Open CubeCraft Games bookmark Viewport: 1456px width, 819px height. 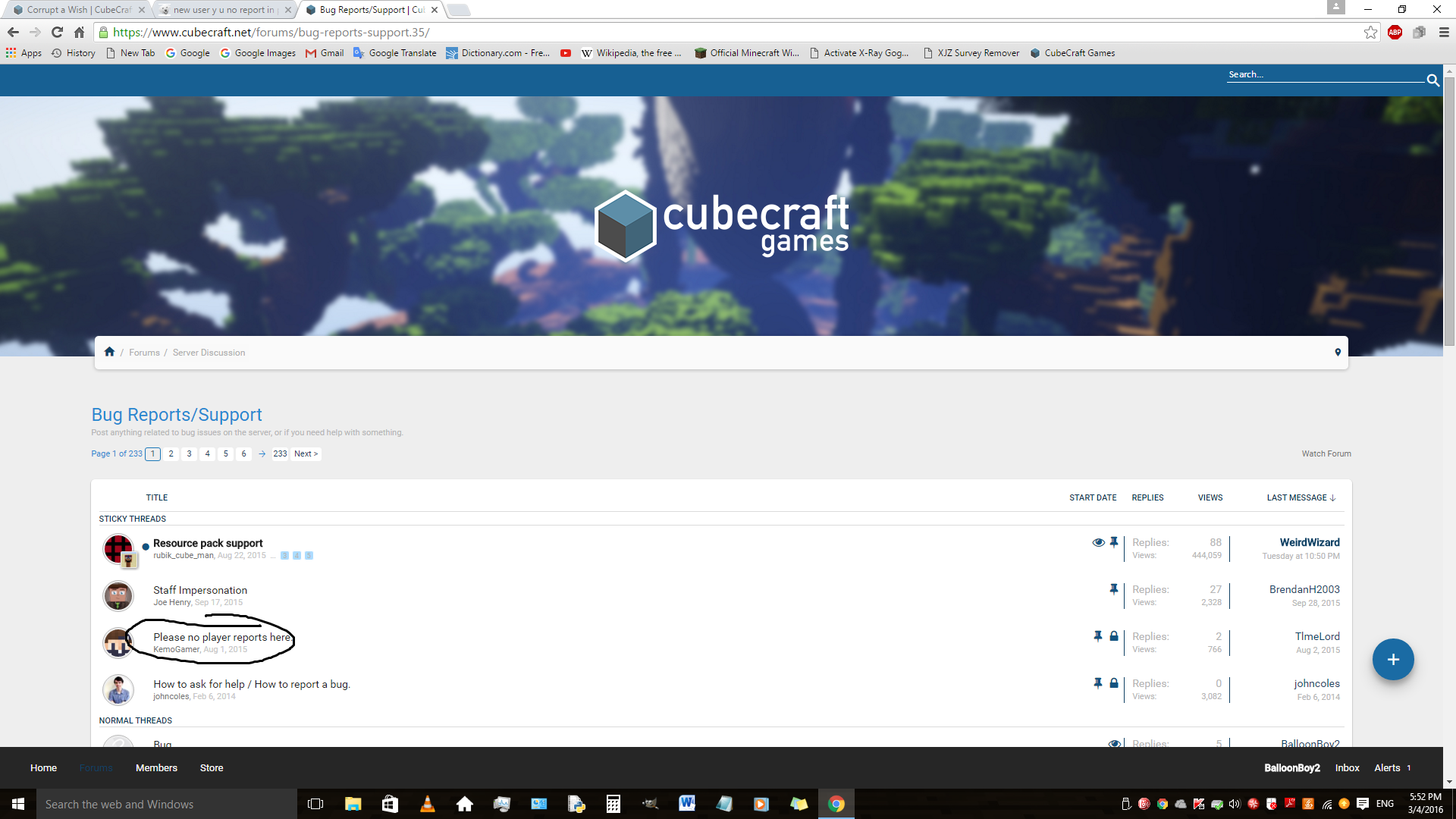coord(1072,53)
